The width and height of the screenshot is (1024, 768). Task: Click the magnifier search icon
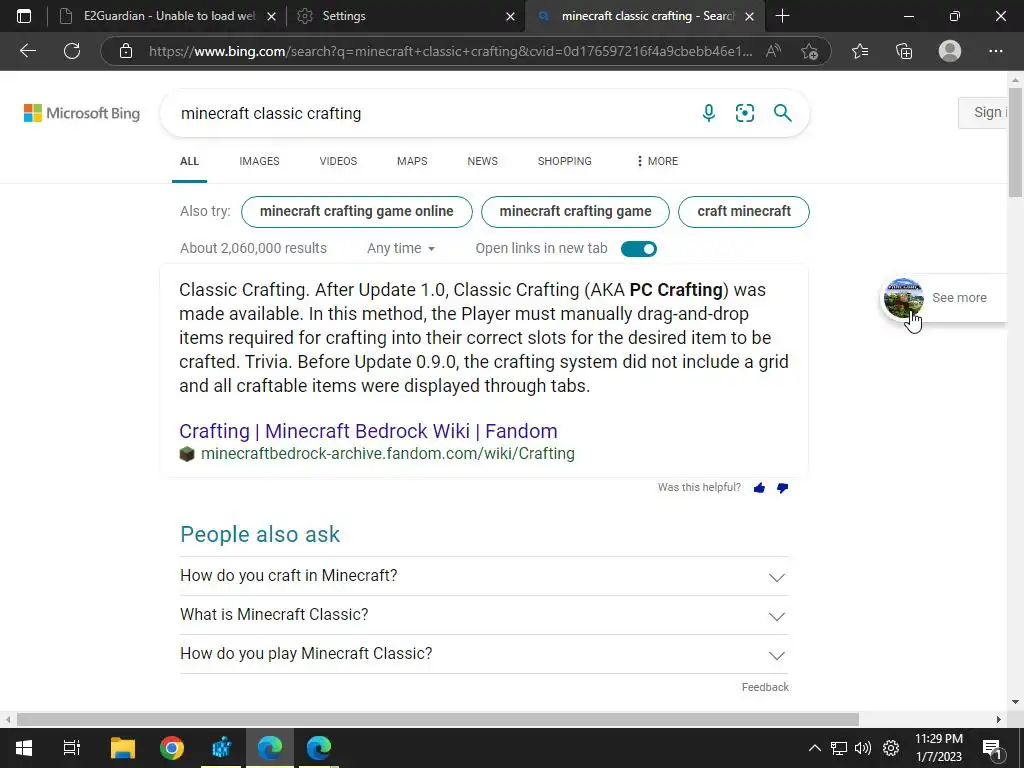pyautogui.click(x=782, y=113)
